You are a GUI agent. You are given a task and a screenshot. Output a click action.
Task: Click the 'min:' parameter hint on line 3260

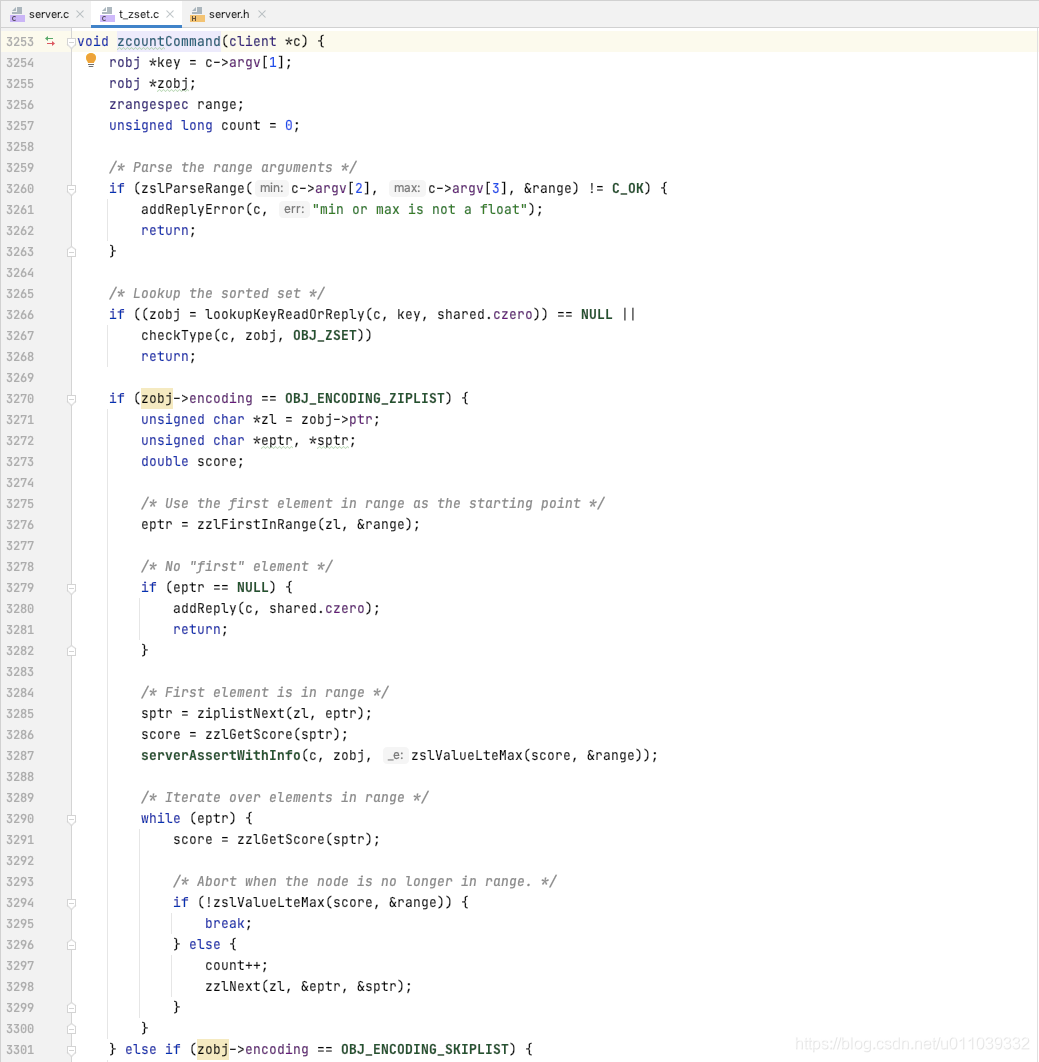[x=272, y=188]
